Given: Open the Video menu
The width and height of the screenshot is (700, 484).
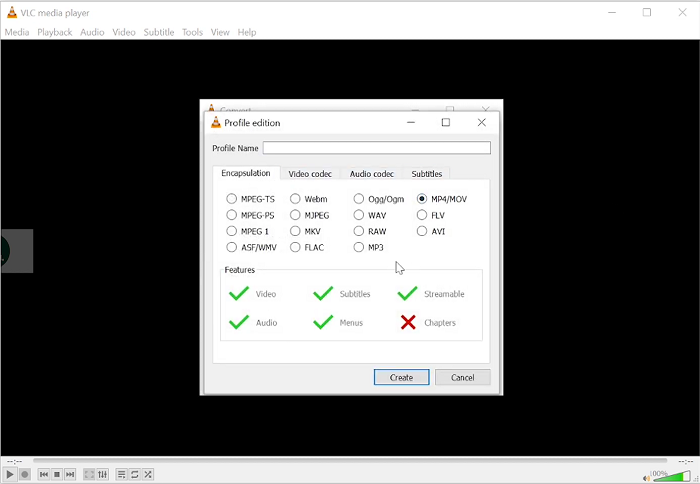Looking at the screenshot, I should pyautogui.click(x=124, y=32).
